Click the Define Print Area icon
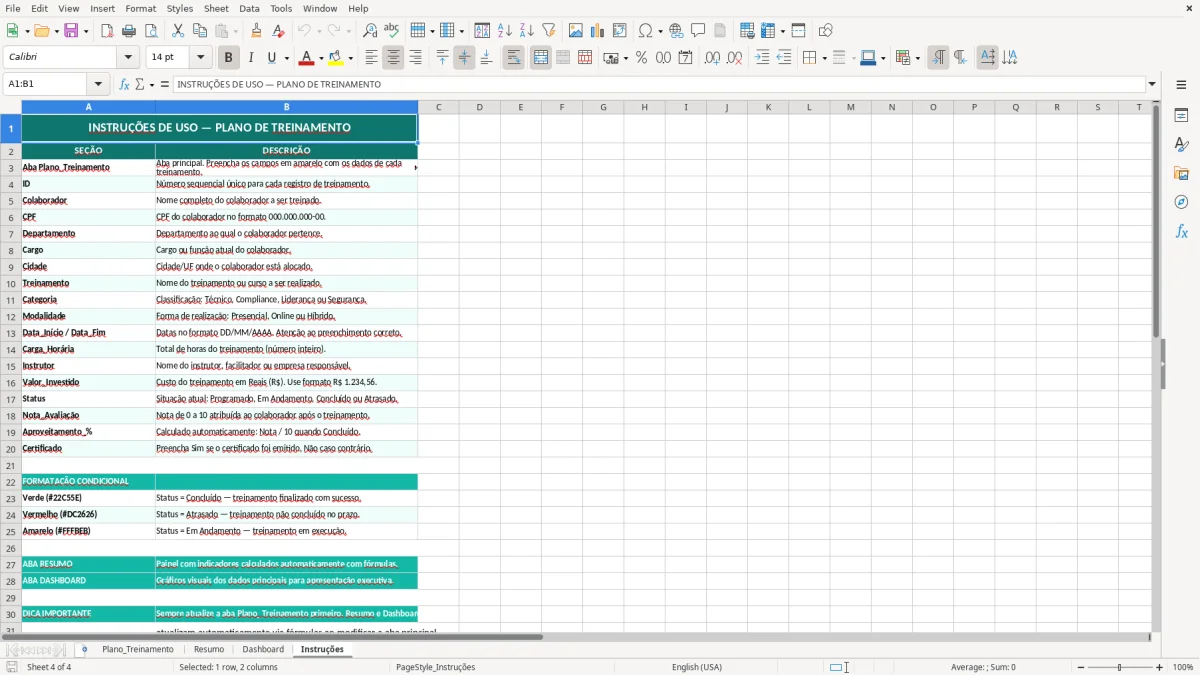Viewport: 1200px width, 675px height. pyautogui.click(x=747, y=31)
